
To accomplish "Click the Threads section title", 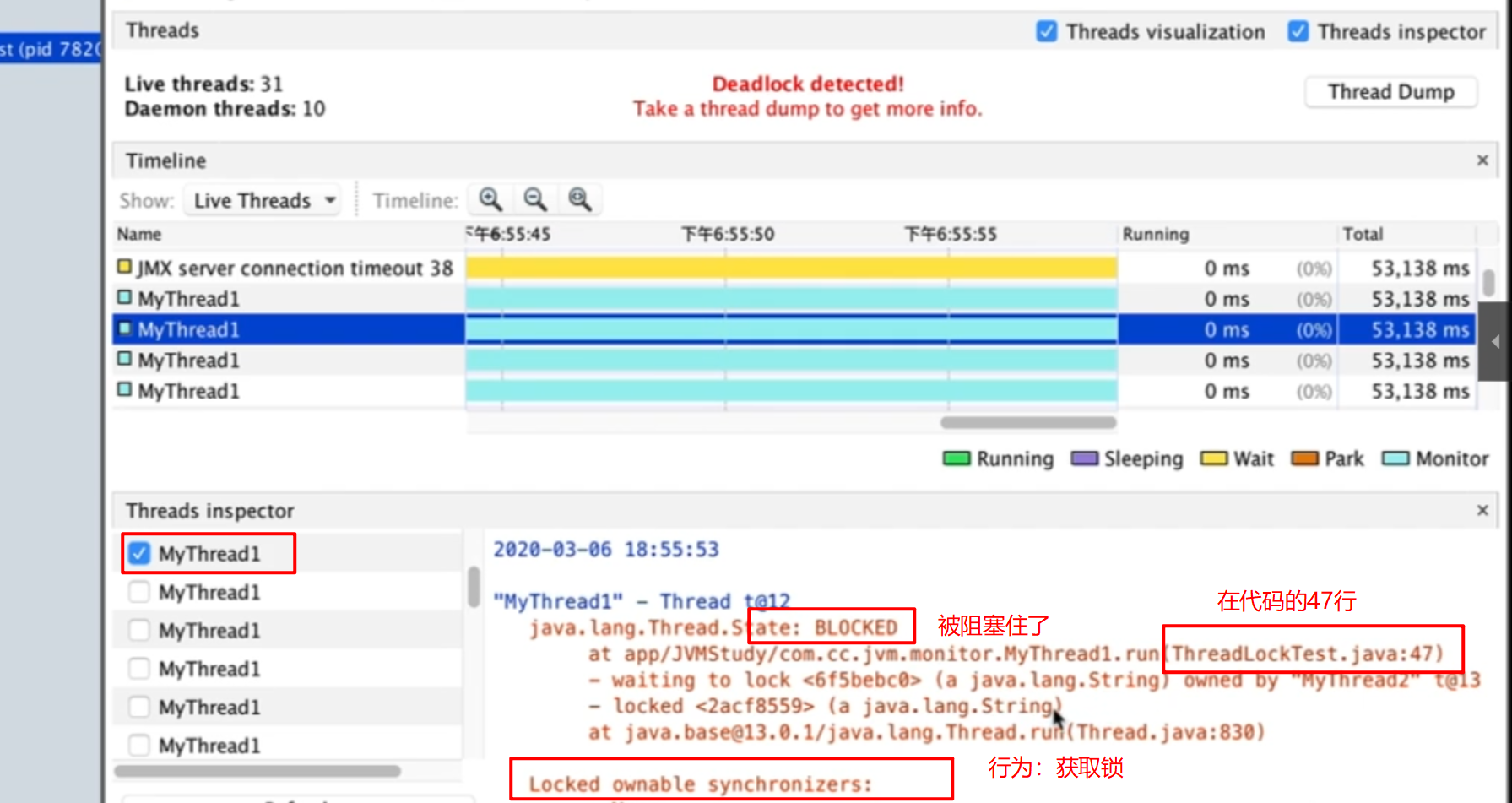I will tap(162, 30).
